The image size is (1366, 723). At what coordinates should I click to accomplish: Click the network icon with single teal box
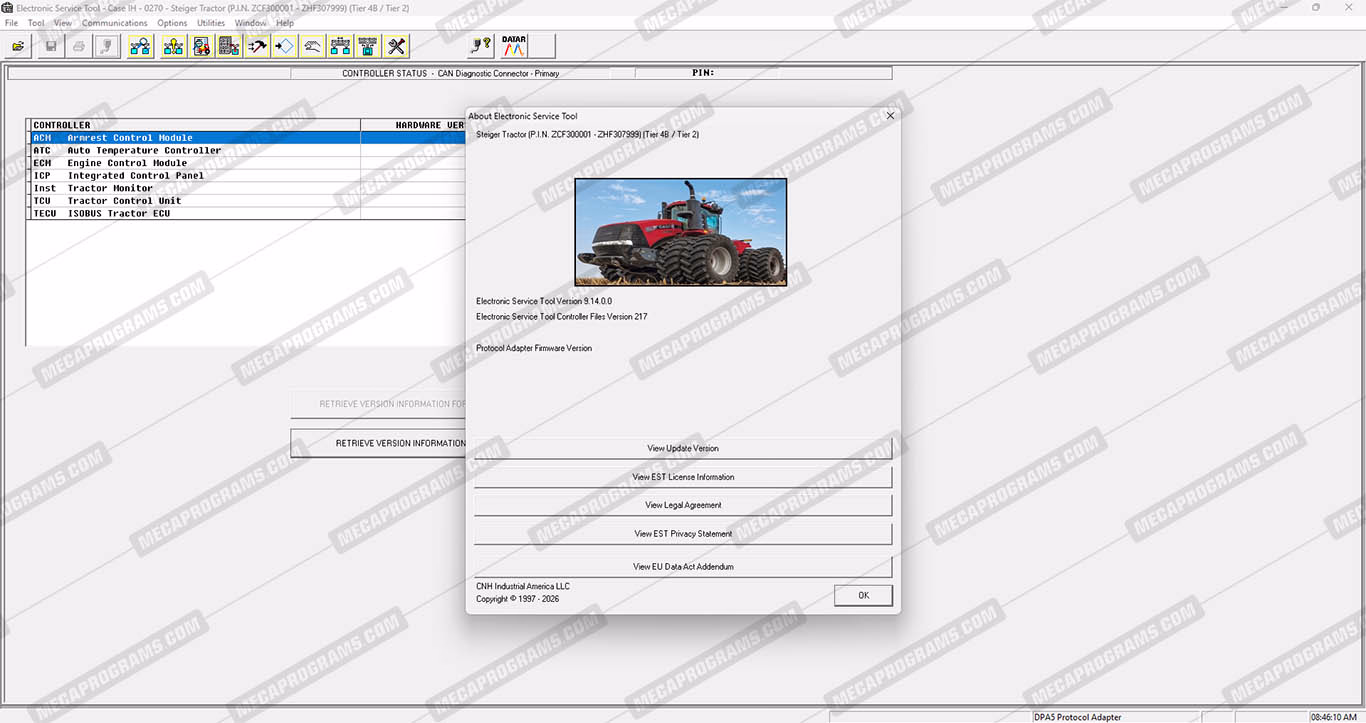[x=368, y=46]
